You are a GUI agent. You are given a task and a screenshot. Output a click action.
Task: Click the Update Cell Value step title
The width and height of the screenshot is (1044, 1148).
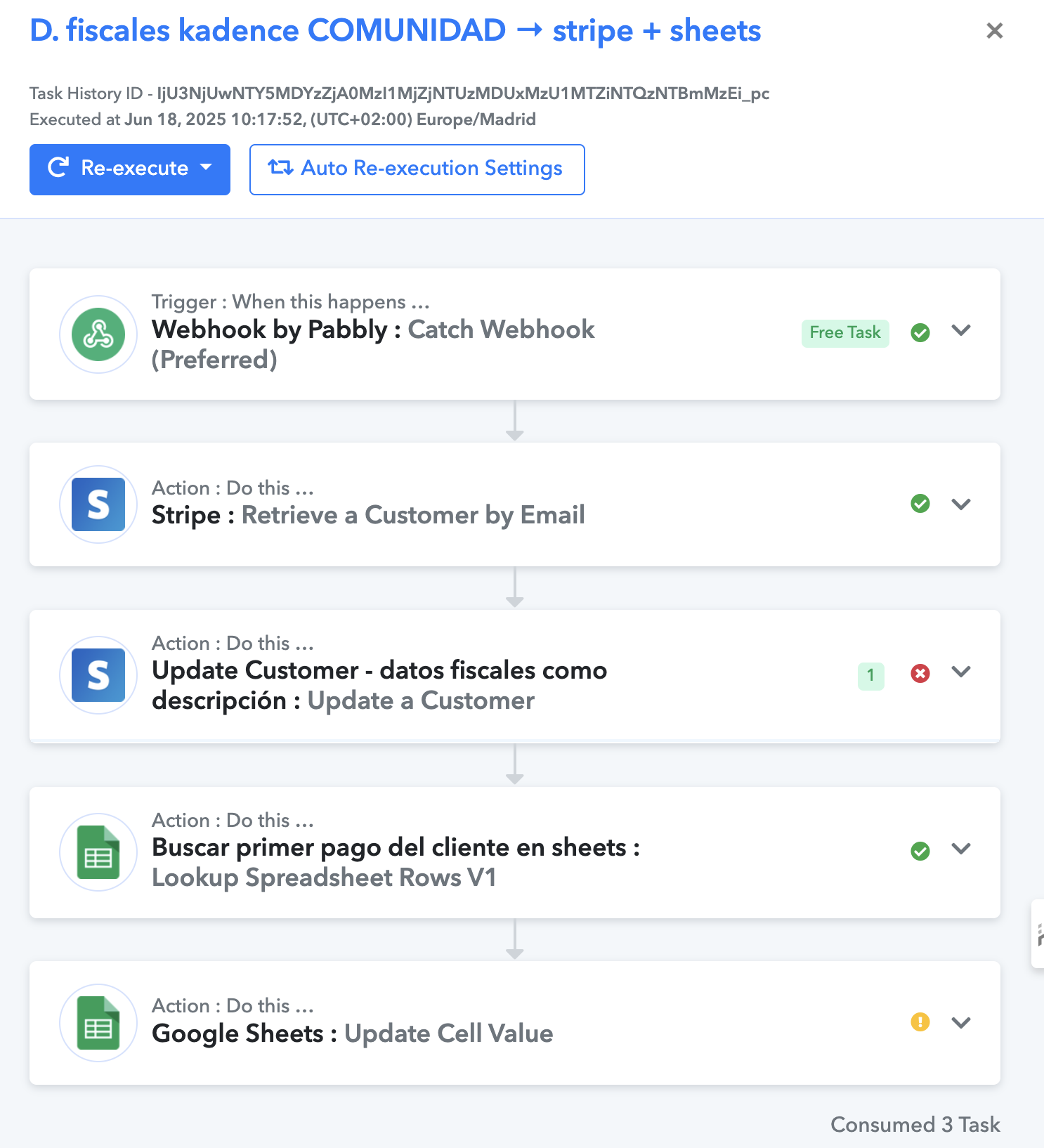(x=449, y=1033)
